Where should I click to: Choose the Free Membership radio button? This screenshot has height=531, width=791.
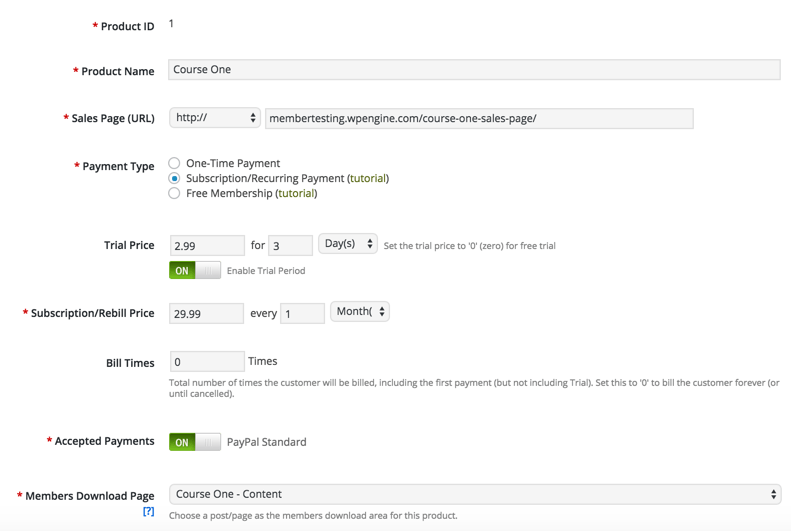[x=174, y=193]
